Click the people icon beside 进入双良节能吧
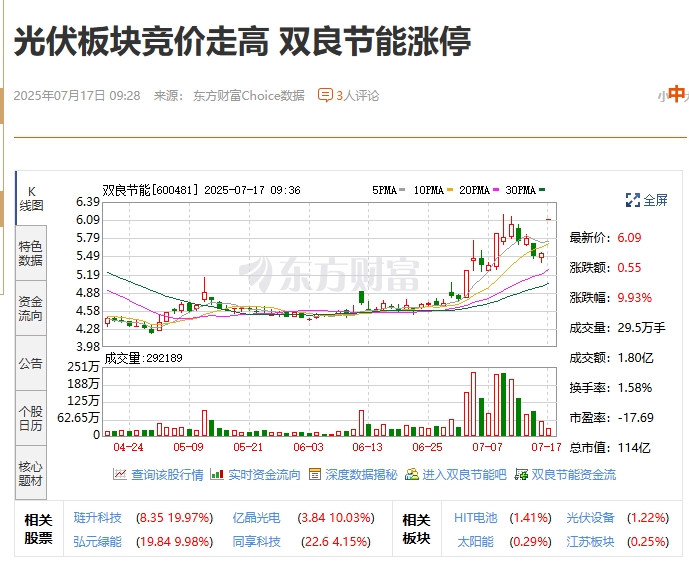 412,474
